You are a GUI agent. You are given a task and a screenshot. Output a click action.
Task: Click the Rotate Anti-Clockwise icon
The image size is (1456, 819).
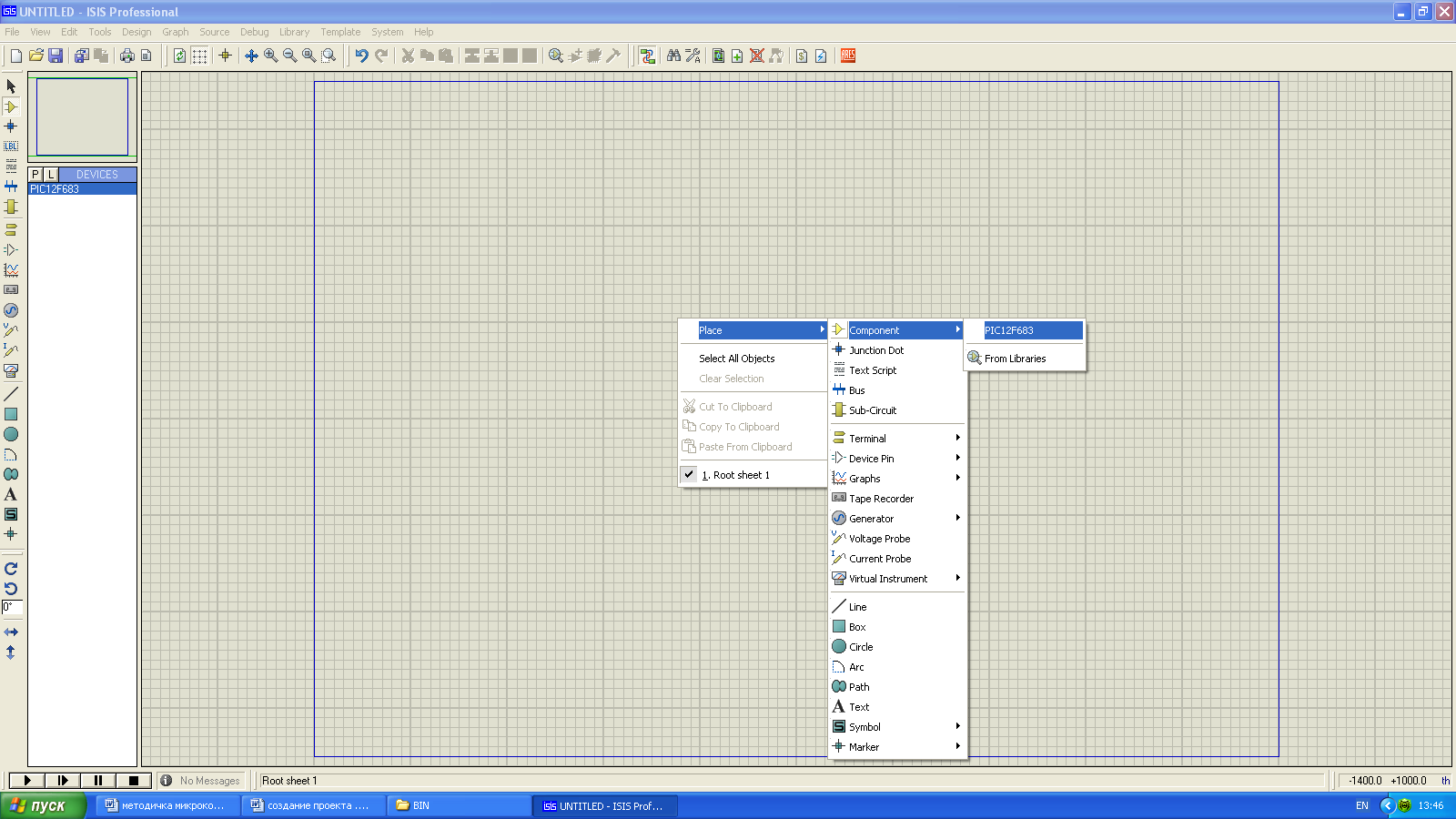pos(11,589)
